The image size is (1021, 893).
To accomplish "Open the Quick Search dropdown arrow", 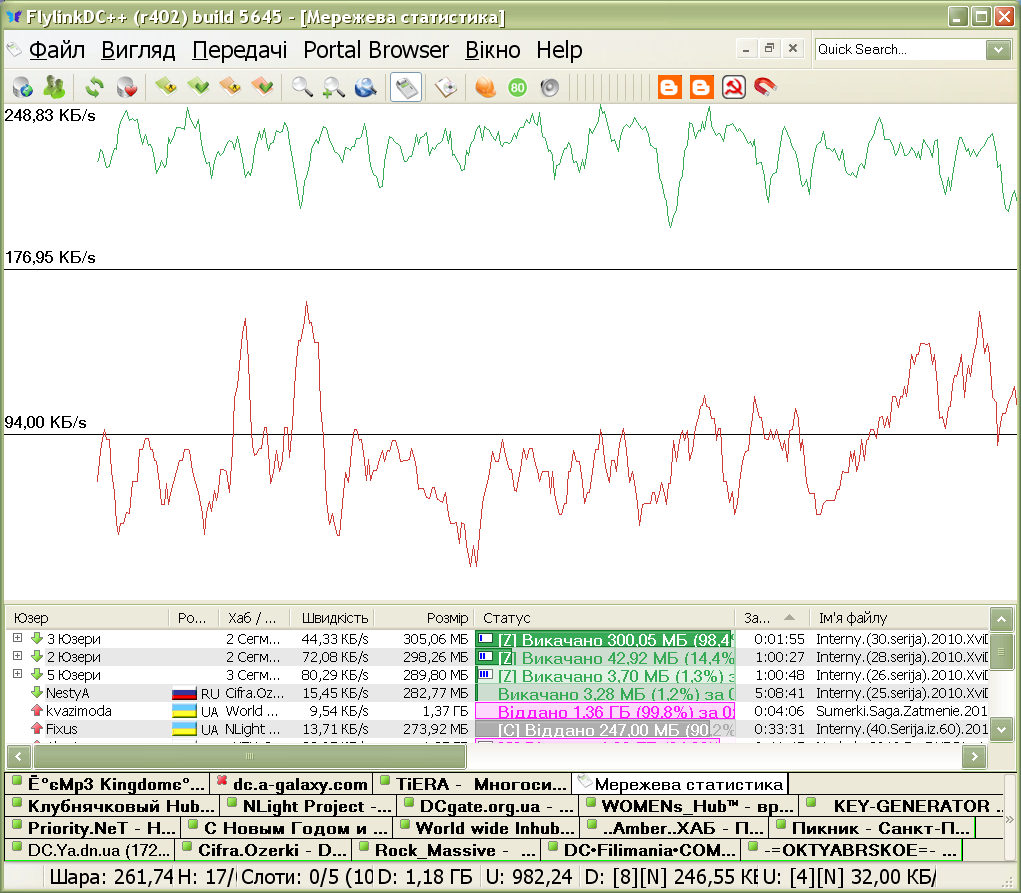I will 997,50.
